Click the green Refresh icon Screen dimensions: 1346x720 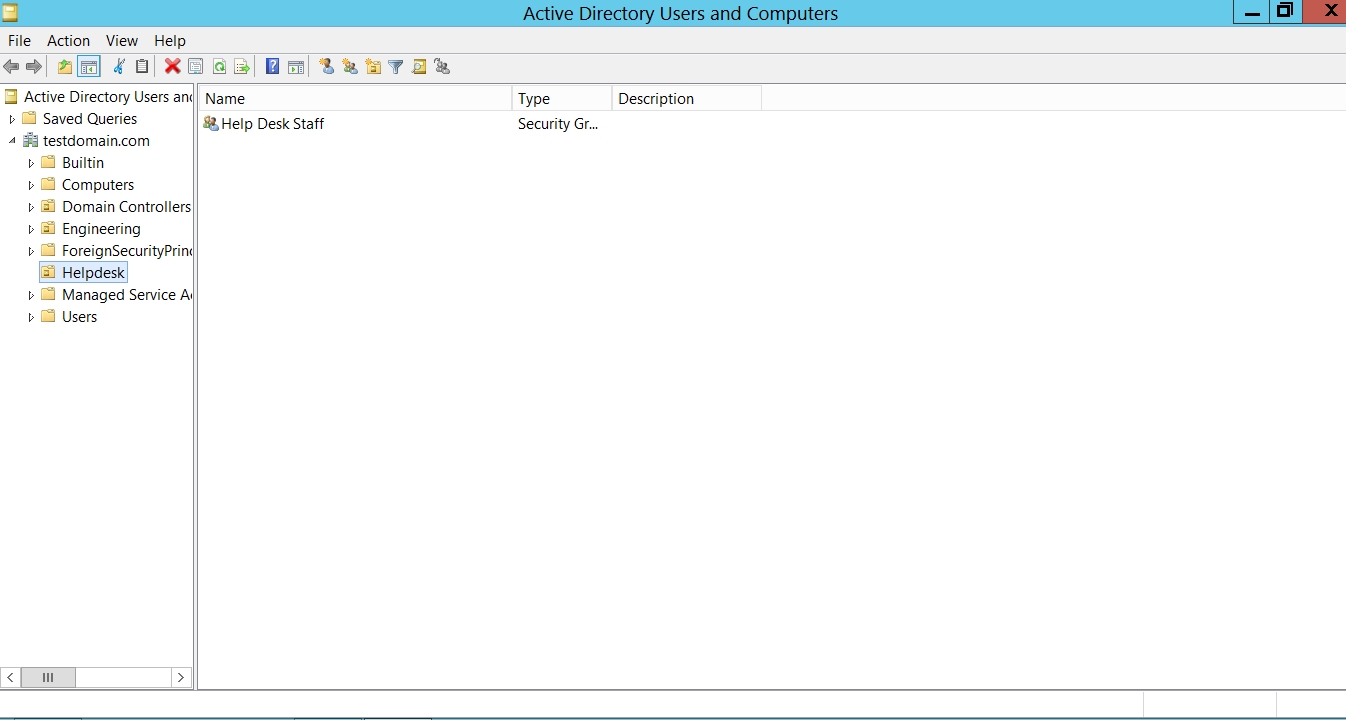pyautogui.click(x=219, y=67)
